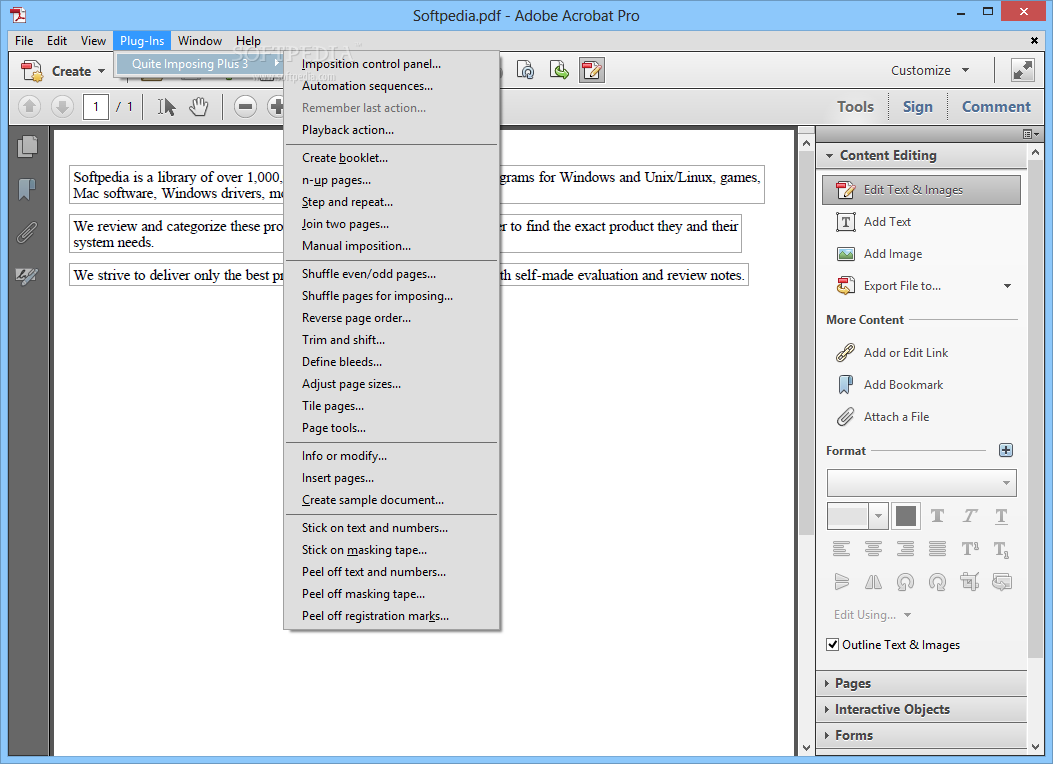Image resolution: width=1053 pixels, height=764 pixels.
Task: Select Imposition control panel menu item
Action: pos(391,64)
